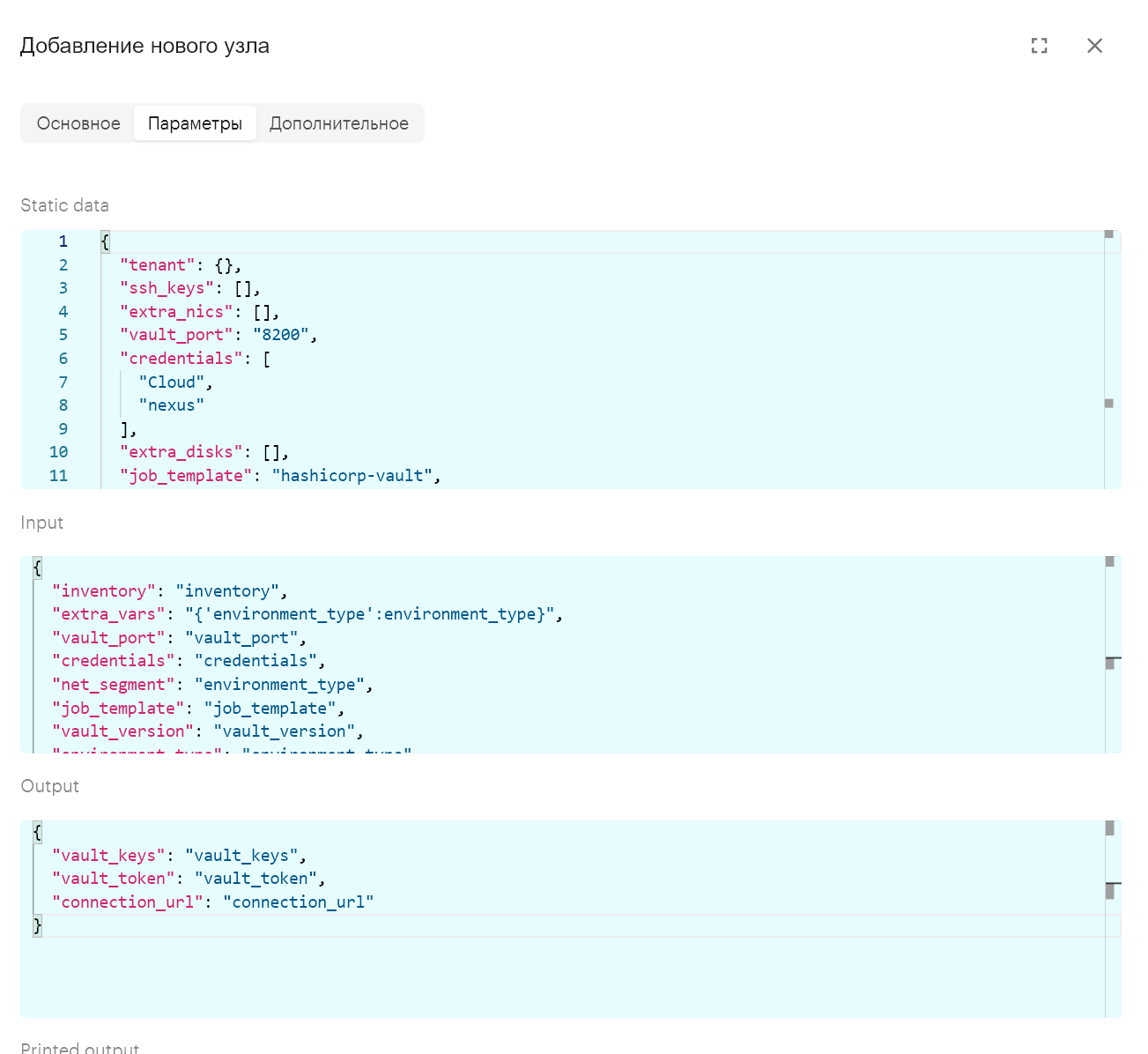Screen dimensions: 1148x1054
Task: Click the Output editor scrollbar
Action: coord(1113,919)
